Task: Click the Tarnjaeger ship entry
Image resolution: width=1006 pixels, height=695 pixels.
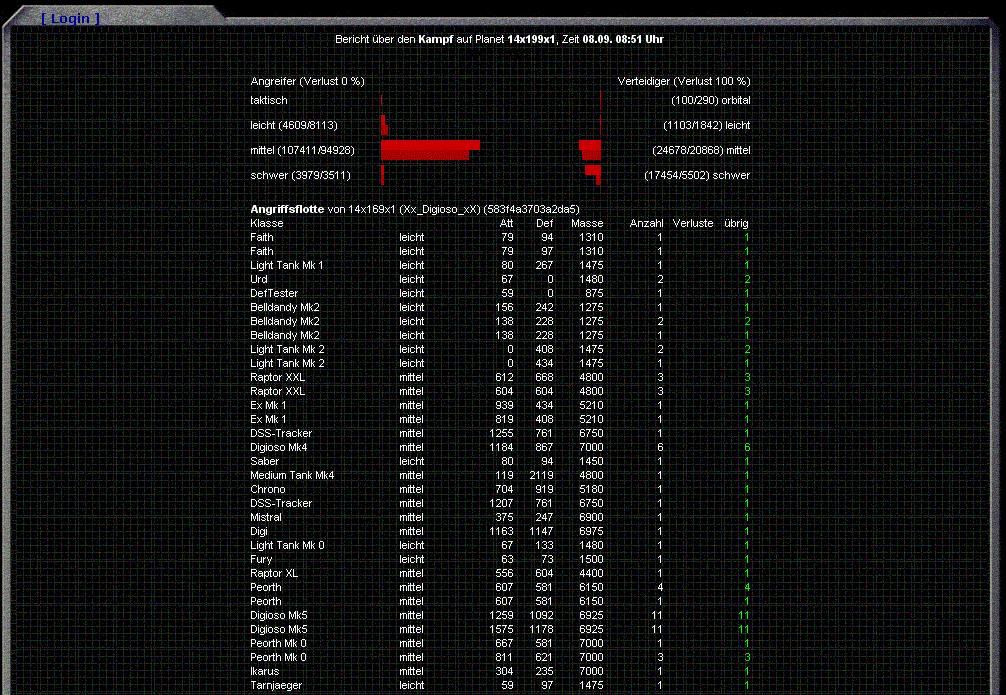Action: pos(276,685)
